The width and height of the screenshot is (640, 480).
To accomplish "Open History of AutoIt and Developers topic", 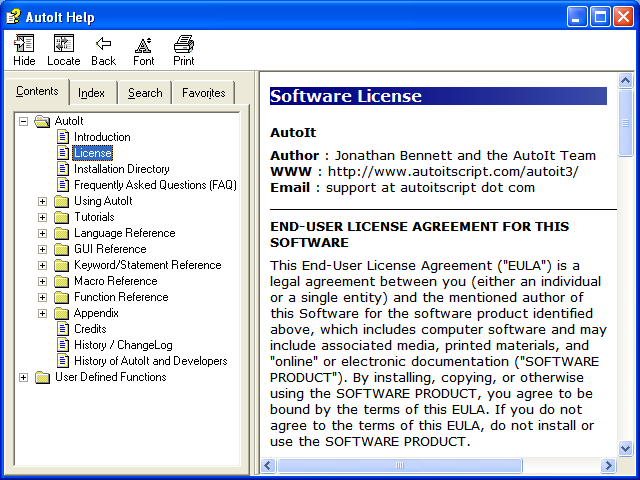I will tap(151, 361).
